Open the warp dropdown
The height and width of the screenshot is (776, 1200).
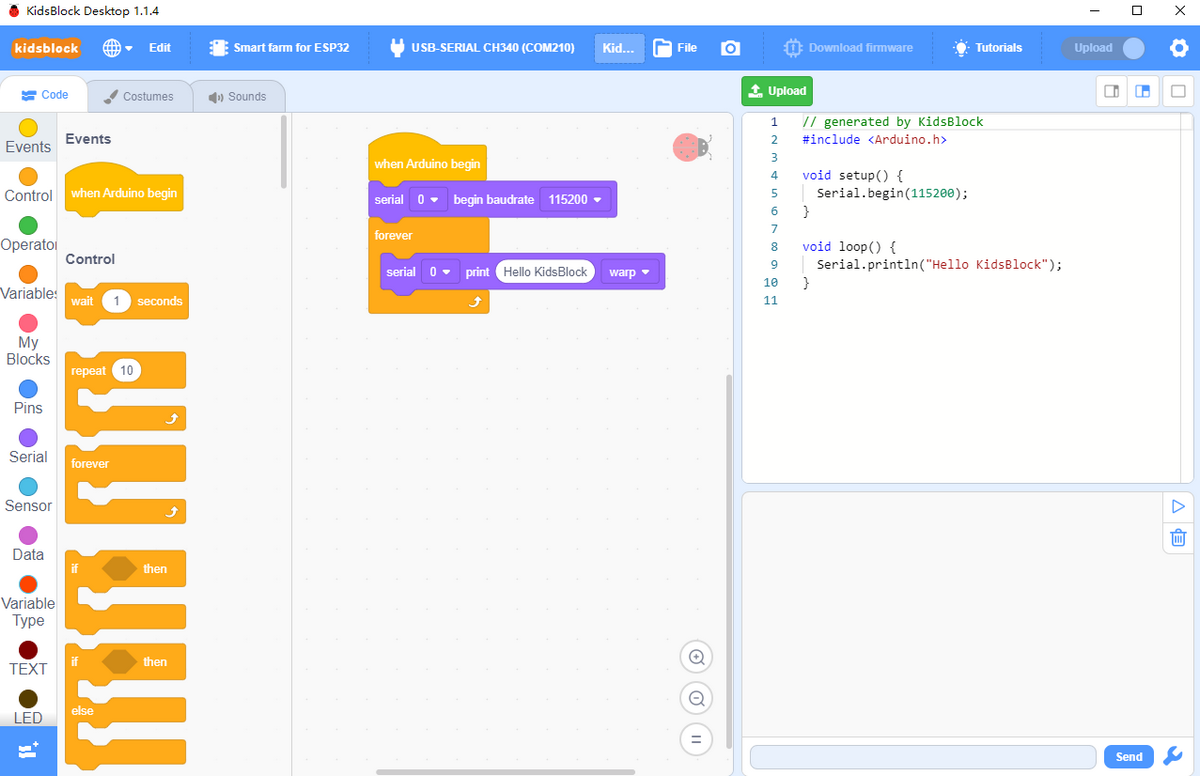point(629,272)
